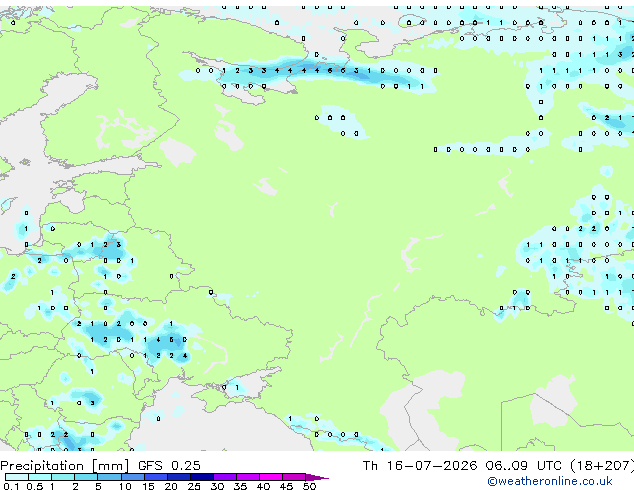Viewport: 634px width, 490px height.
Task: Click the 45–50 mm legend swatch
Action: coord(294,477)
